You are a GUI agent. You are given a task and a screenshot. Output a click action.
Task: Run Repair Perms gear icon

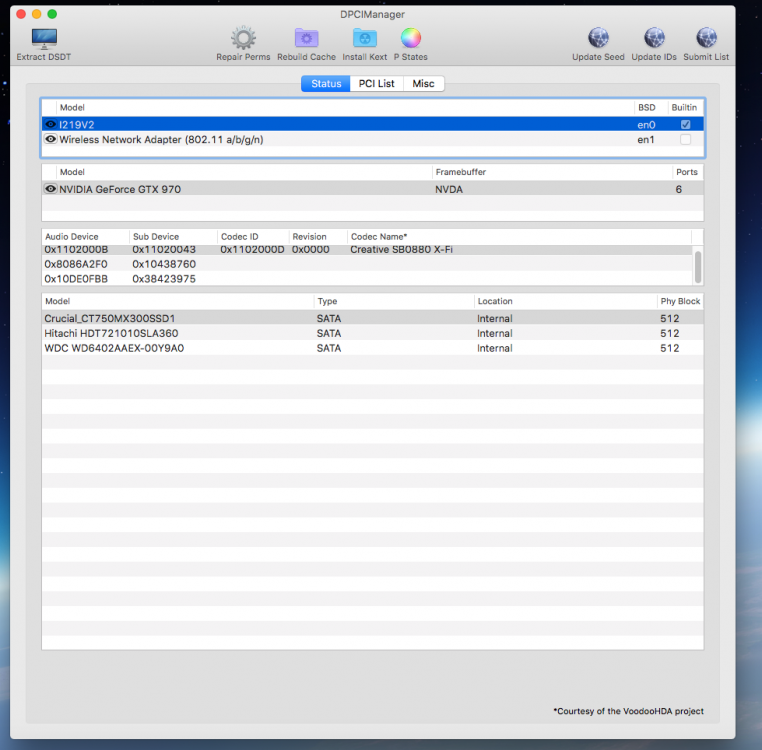pos(243,38)
